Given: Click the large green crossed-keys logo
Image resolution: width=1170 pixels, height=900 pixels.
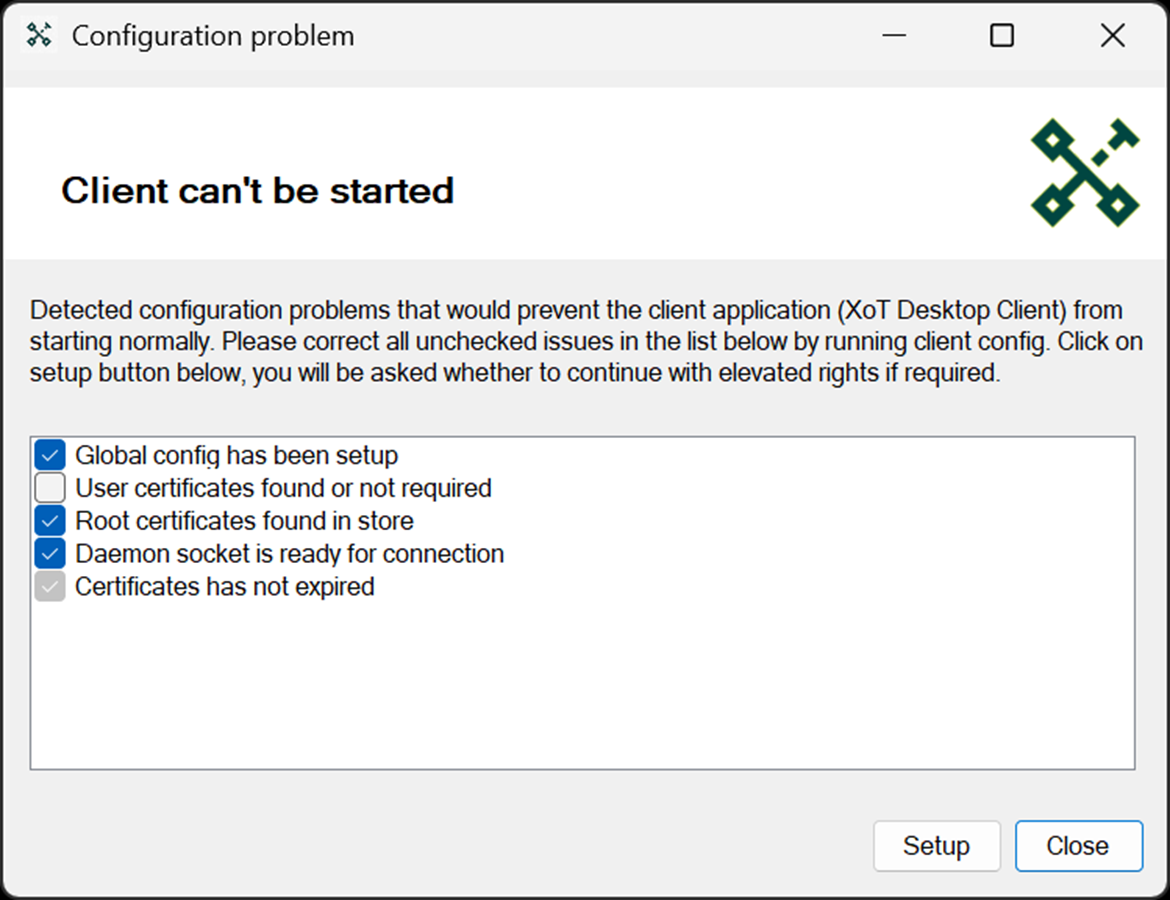Looking at the screenshot, I should 1085,172.
